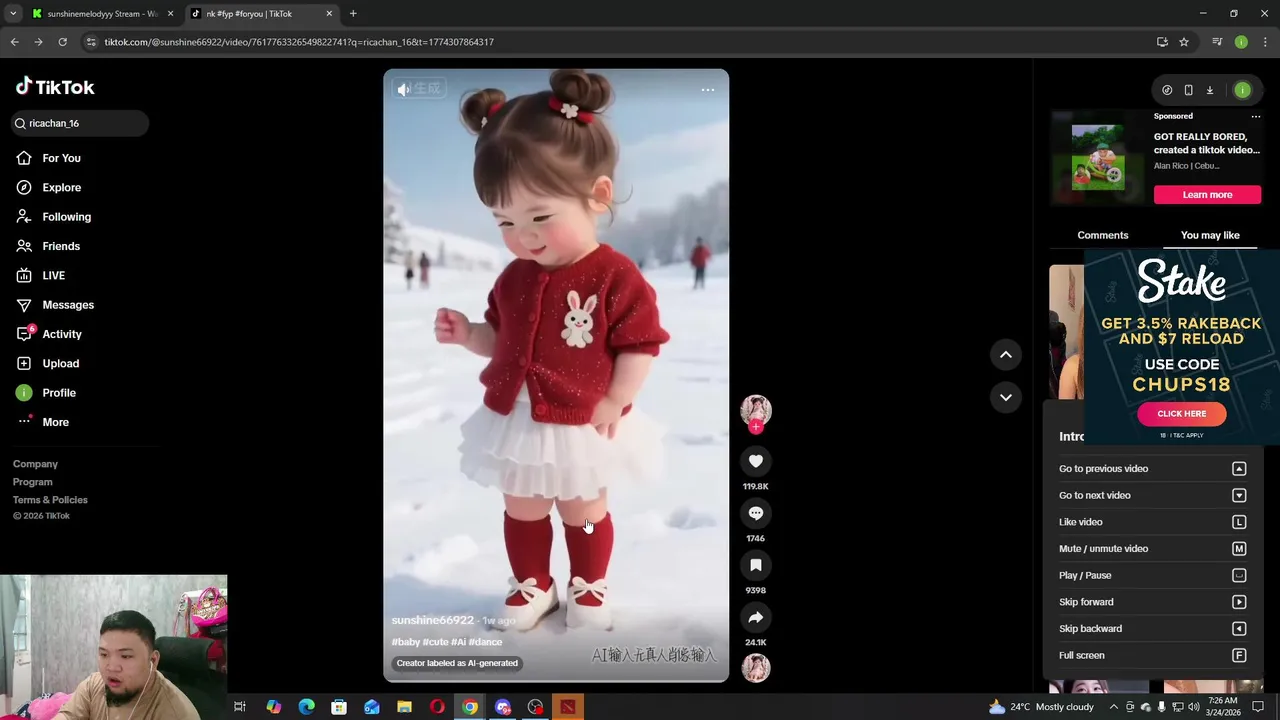Open the Opera browser taskbar icon
The height and width of the screenshot is (720, 1280).
(x=437, y=707)
